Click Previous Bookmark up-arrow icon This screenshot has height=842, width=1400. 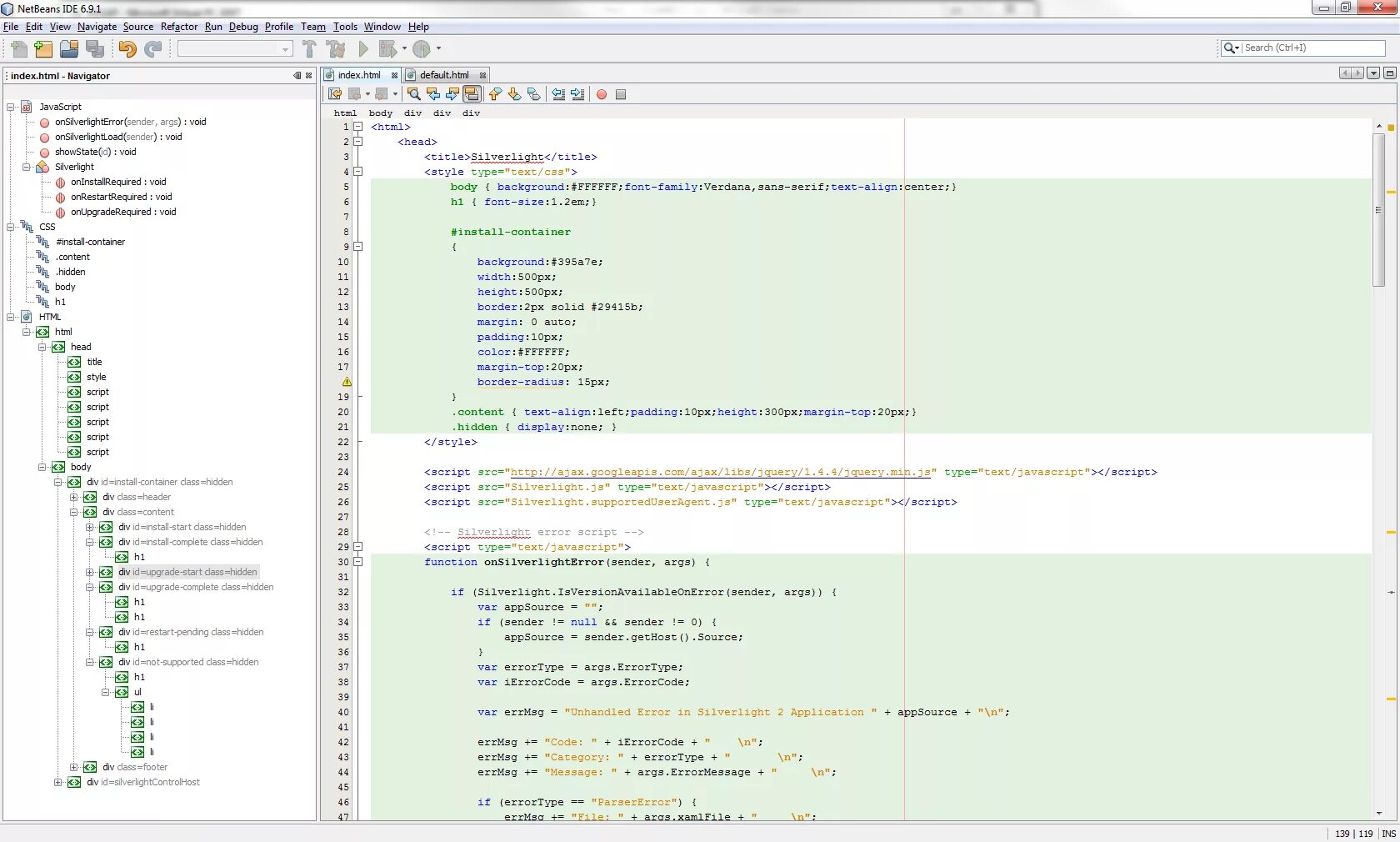coord(495,94)
